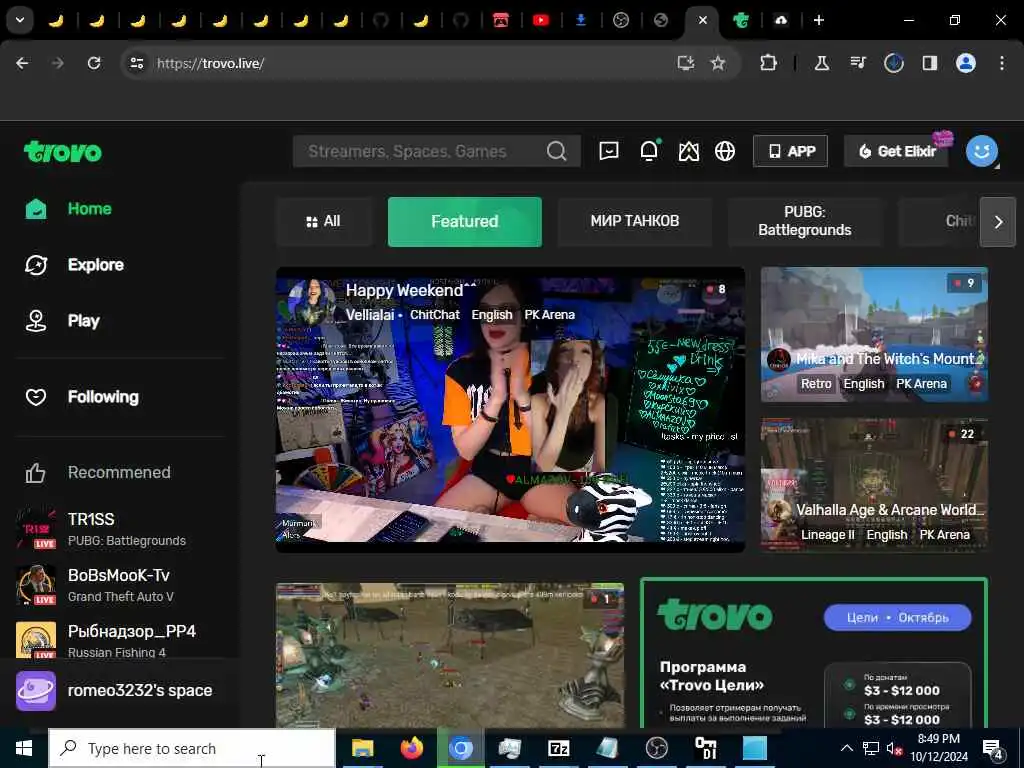
Task: Click the Recommened thumbs-up icon
Action: coord(35,472)
